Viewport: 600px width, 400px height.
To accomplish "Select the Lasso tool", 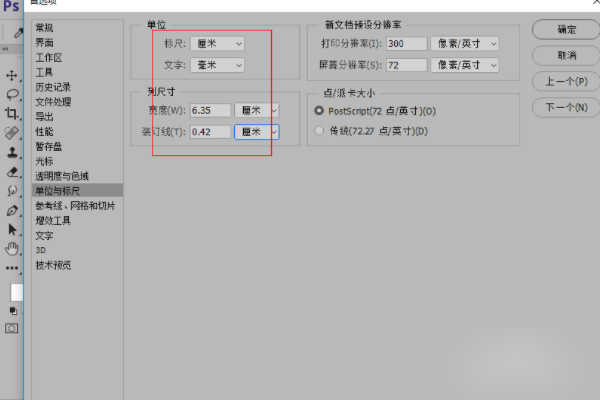I will (x=12, y=94).
